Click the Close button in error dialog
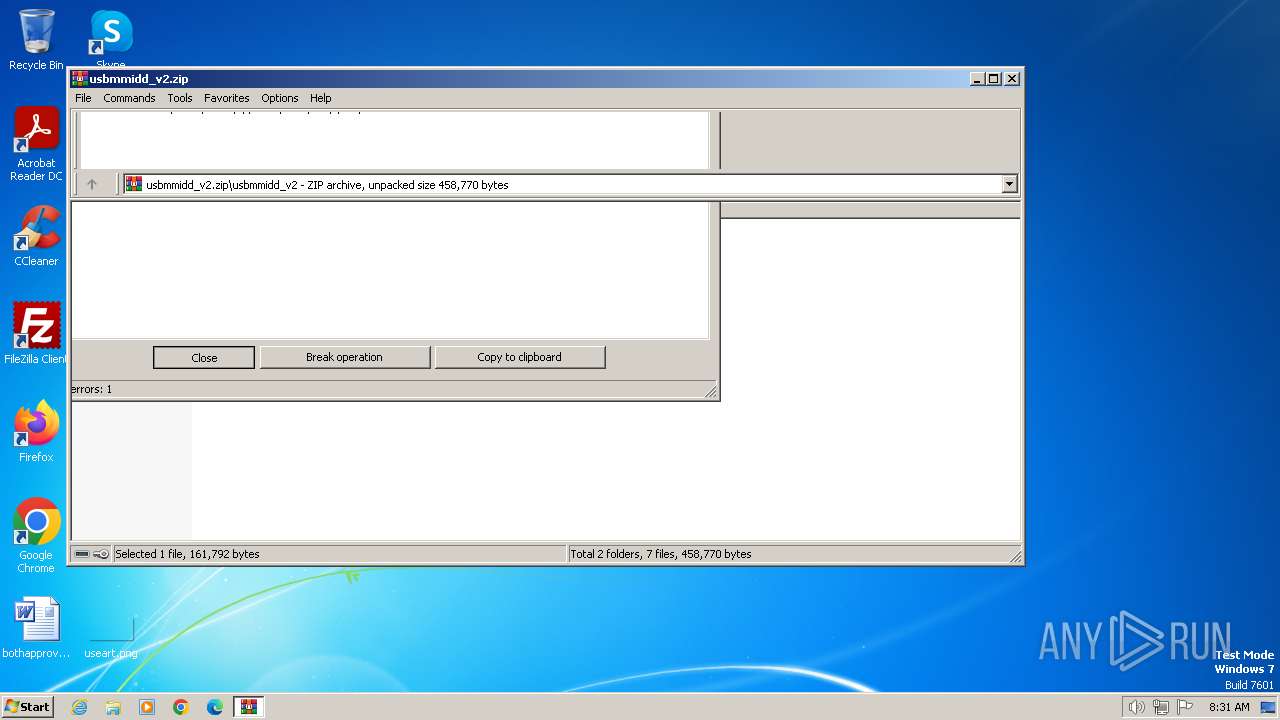Screen dimensions: 1280x720 tap(204, 357)
